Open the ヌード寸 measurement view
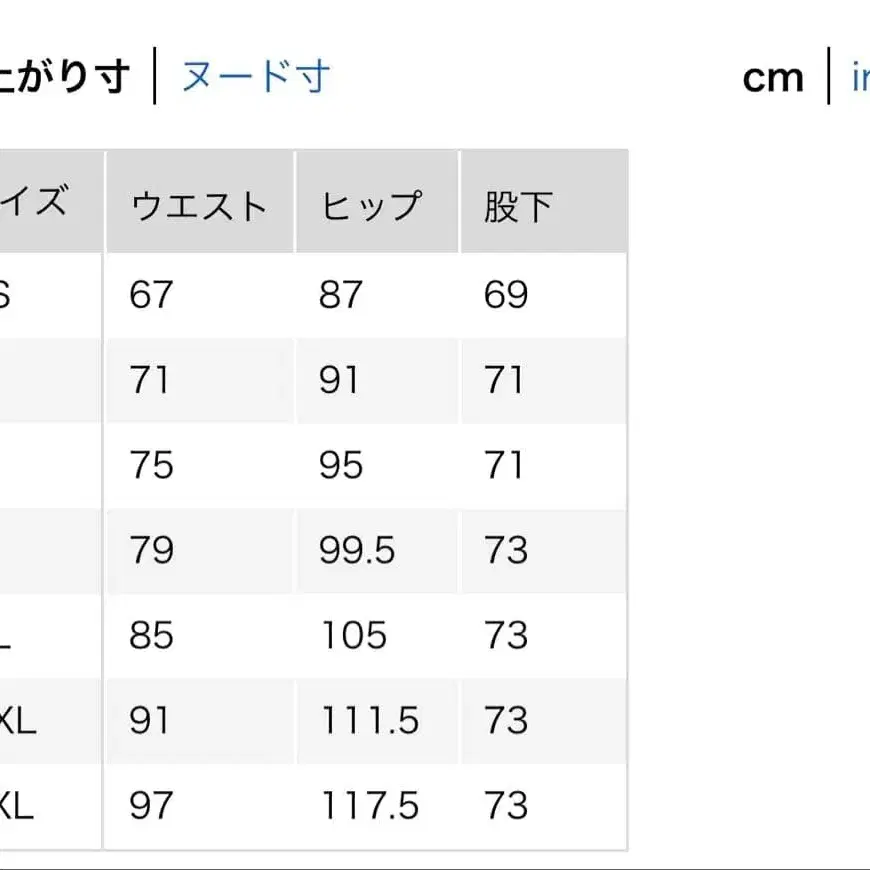Image resolution: width=870 pixels, height=870 pixels. tap(255, 78)
